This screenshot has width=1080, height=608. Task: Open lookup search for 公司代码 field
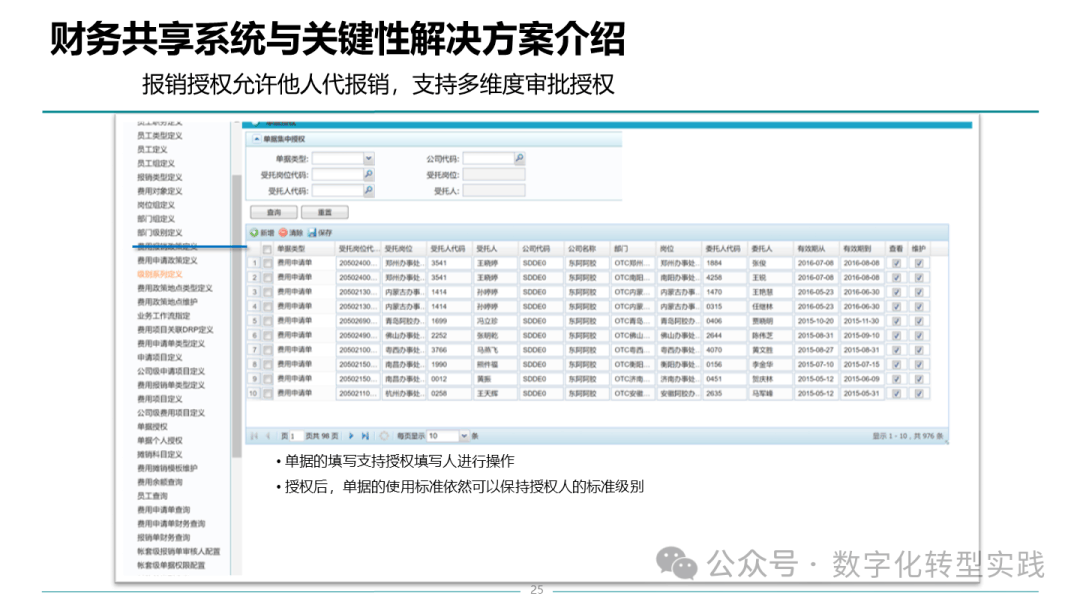pos(519,158)
